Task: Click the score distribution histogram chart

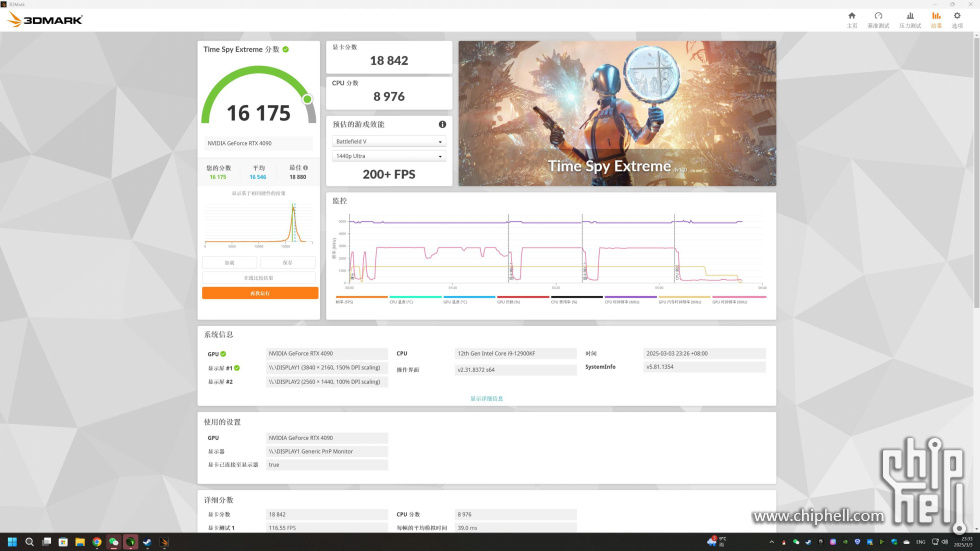Action: tap(259, 224)
